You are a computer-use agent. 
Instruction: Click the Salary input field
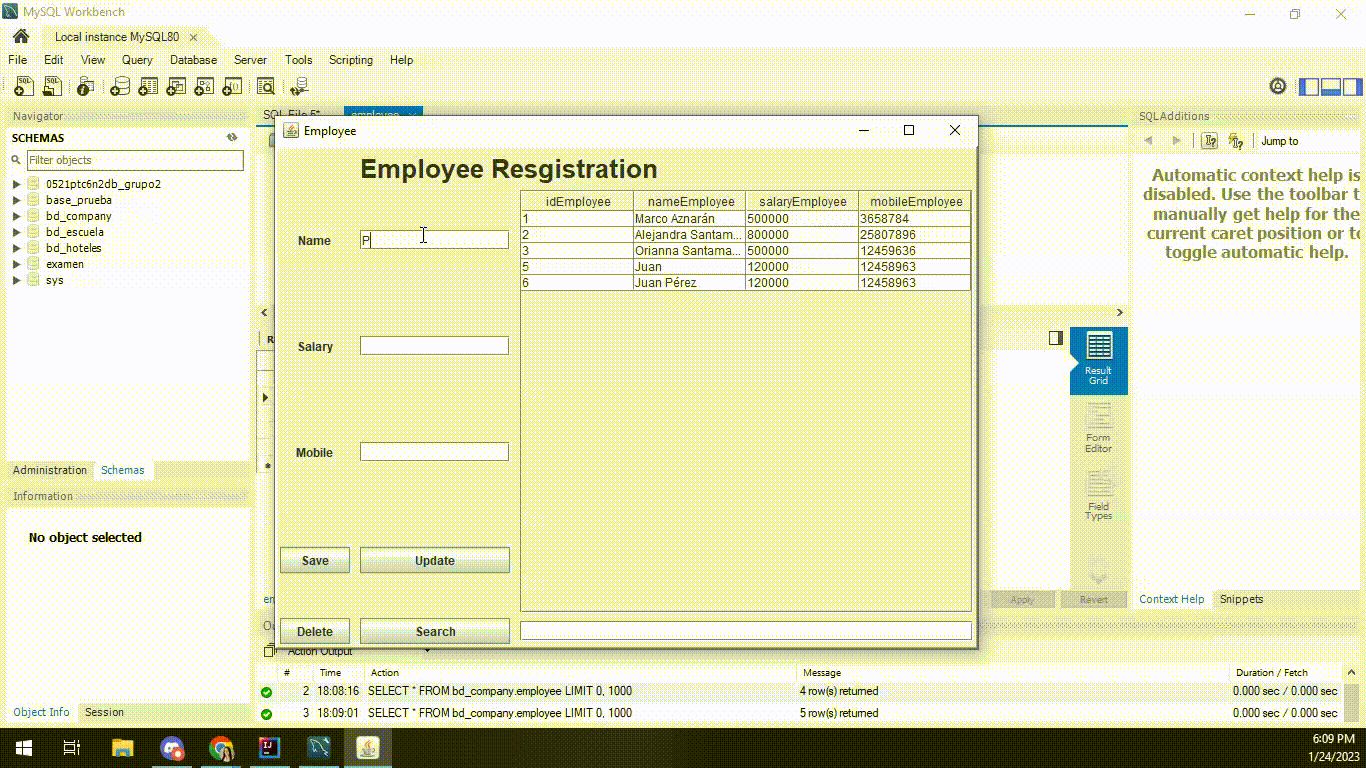[434, 346]
